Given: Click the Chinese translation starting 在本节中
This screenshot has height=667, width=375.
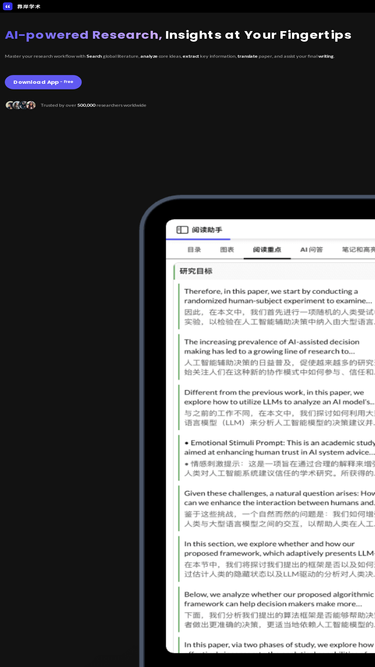Looking at the screenshot, I should pyautogui.click(x=279, y=569).
